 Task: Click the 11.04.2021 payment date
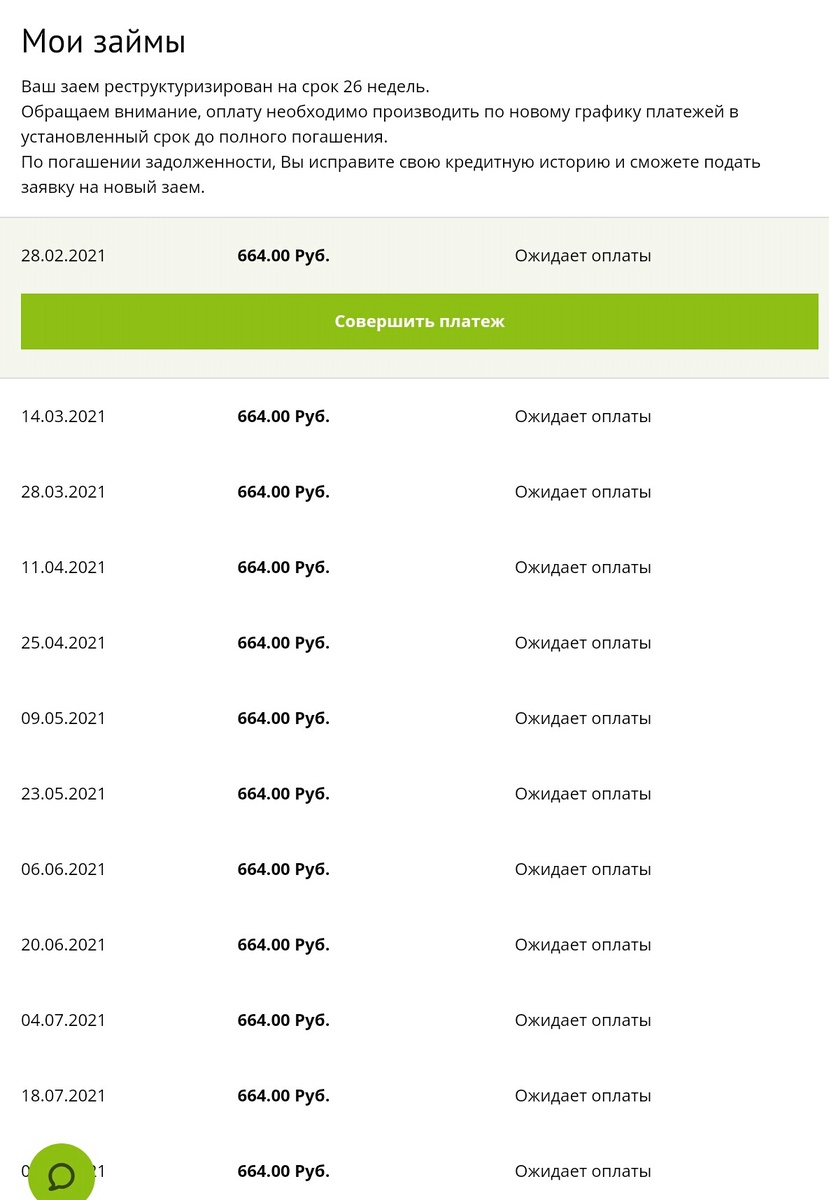click(x=63, y=567)
